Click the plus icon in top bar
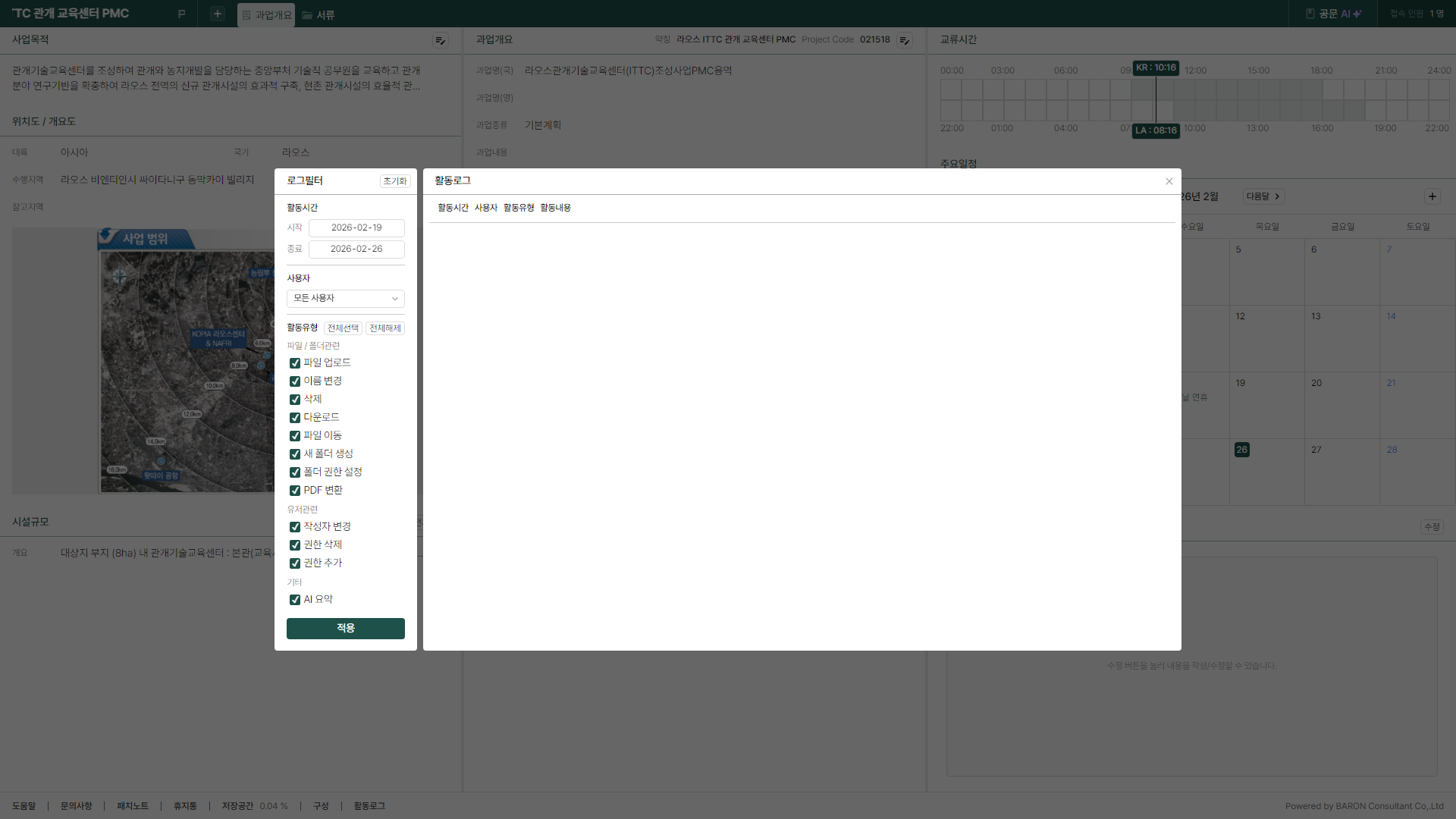 218,14
